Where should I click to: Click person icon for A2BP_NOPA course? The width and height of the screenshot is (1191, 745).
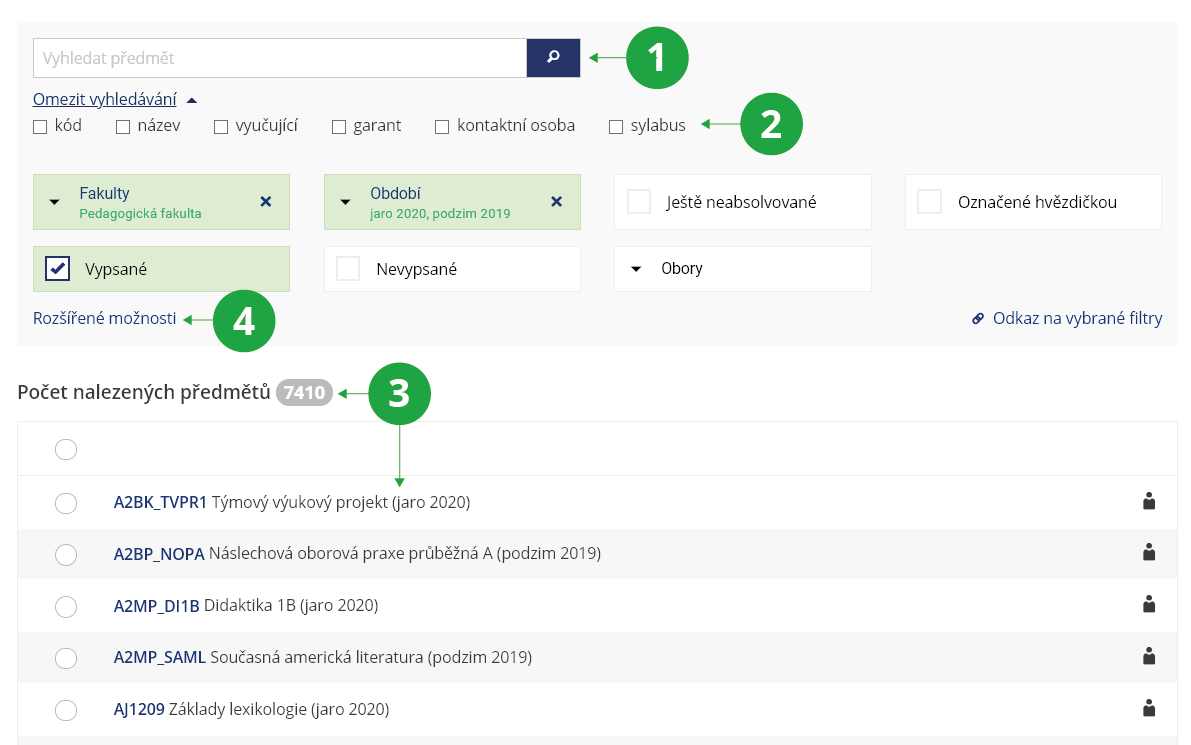click(x=1148, y=552)
